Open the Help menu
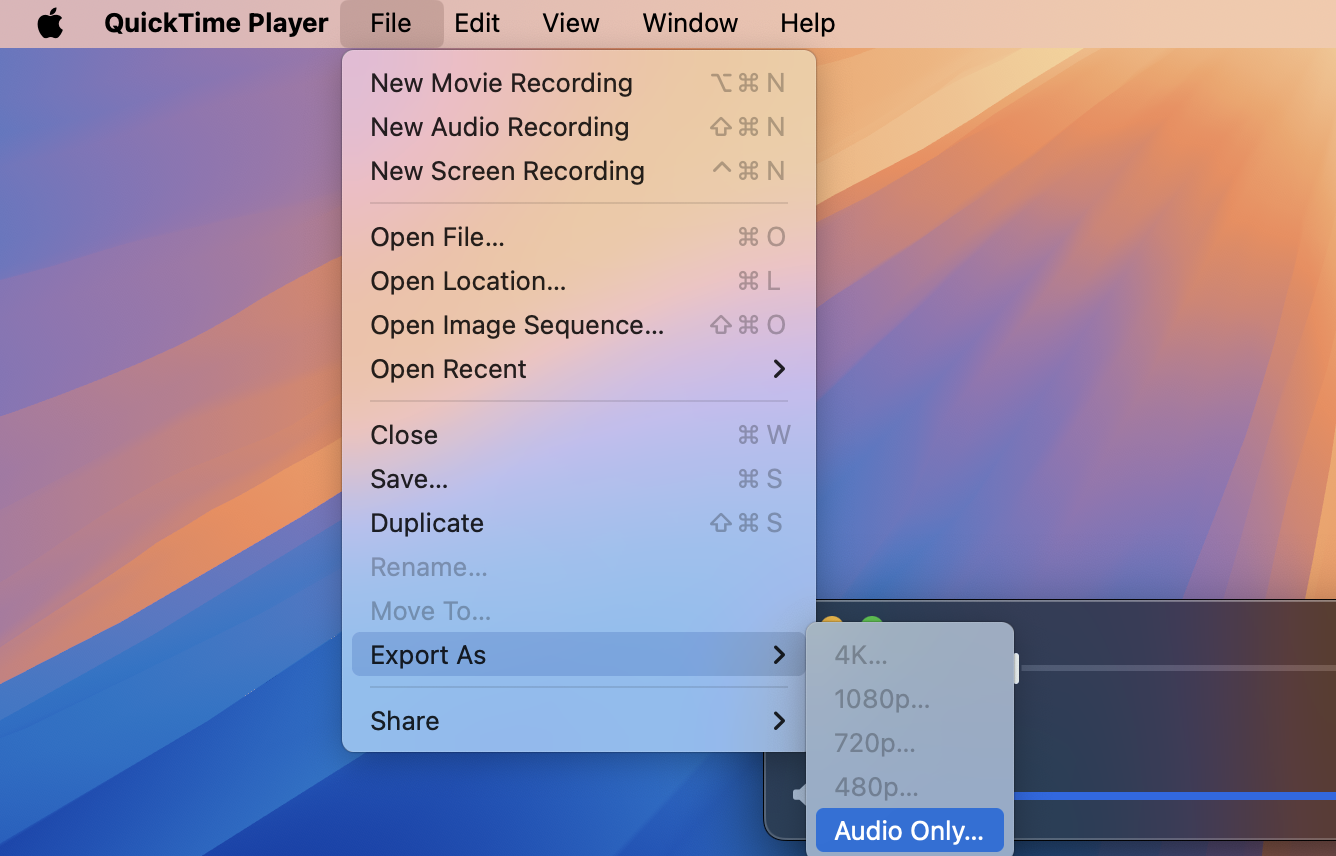 coord(807,24)
